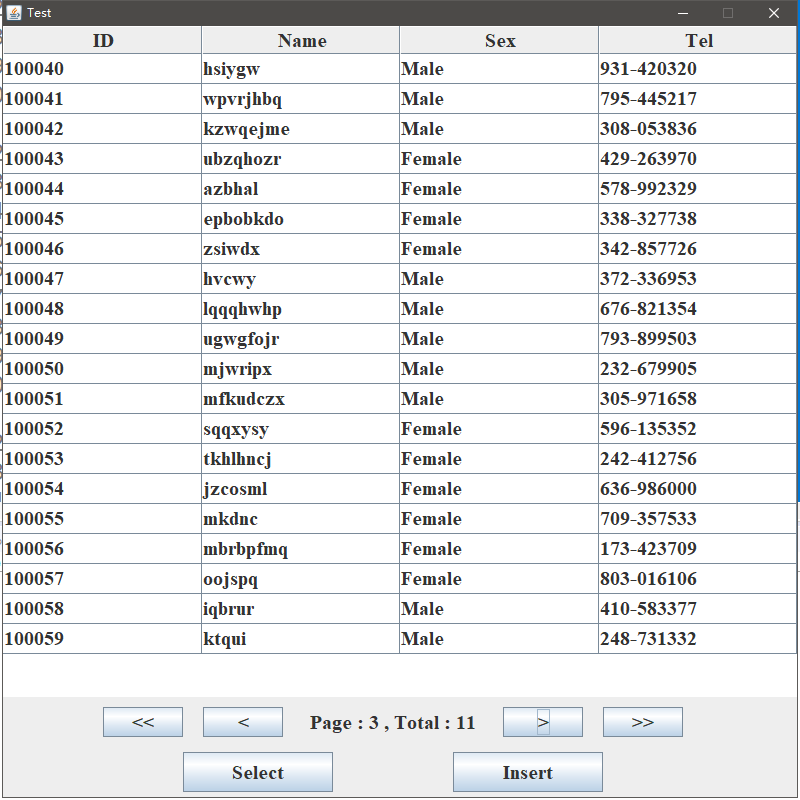Select Tel cell 232-679905
The image size is (800, 800).
[697, 369]
